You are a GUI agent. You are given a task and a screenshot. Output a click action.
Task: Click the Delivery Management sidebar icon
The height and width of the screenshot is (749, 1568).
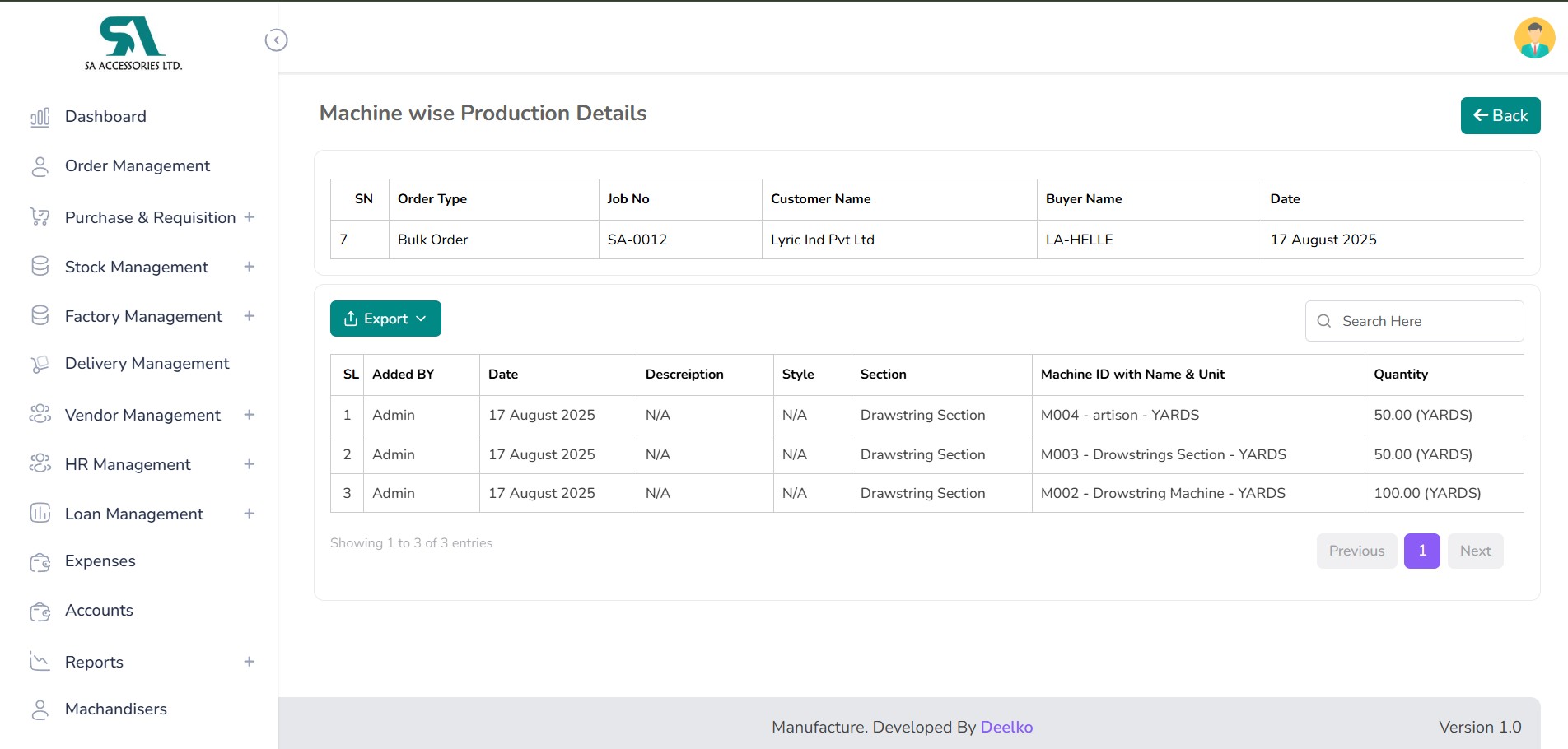click(x=40, y=364)
